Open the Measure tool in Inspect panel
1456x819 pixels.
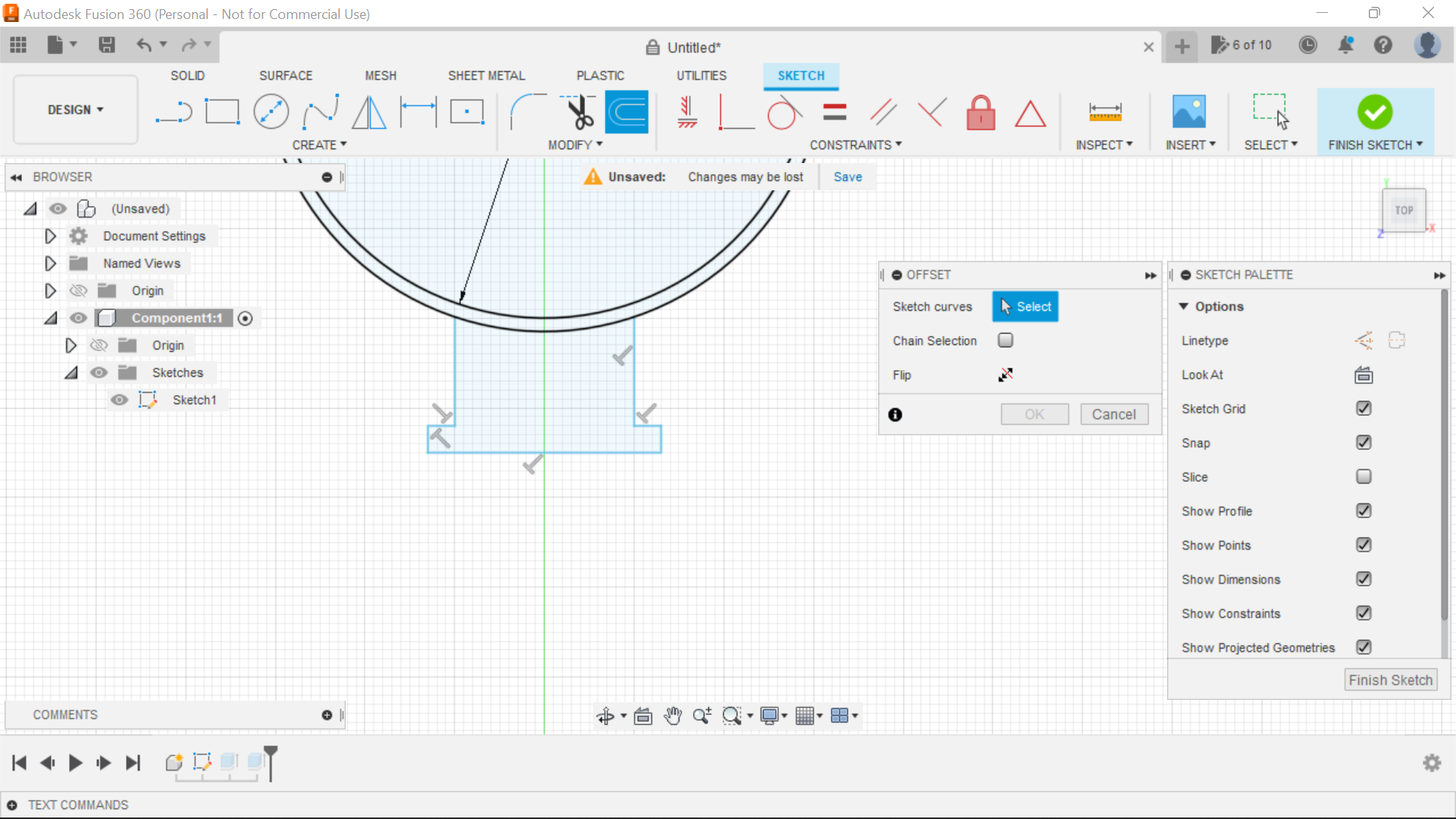(1105, 111)
